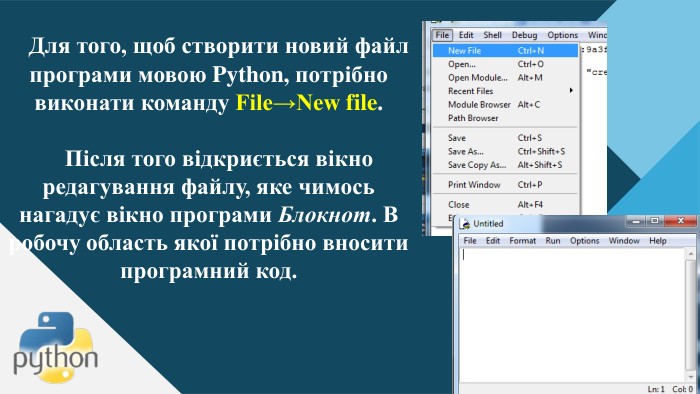Open Options menu in Untitled editor window
Image resolution: width=700 pixels, height=394 pixels.
tap(584, 241)
